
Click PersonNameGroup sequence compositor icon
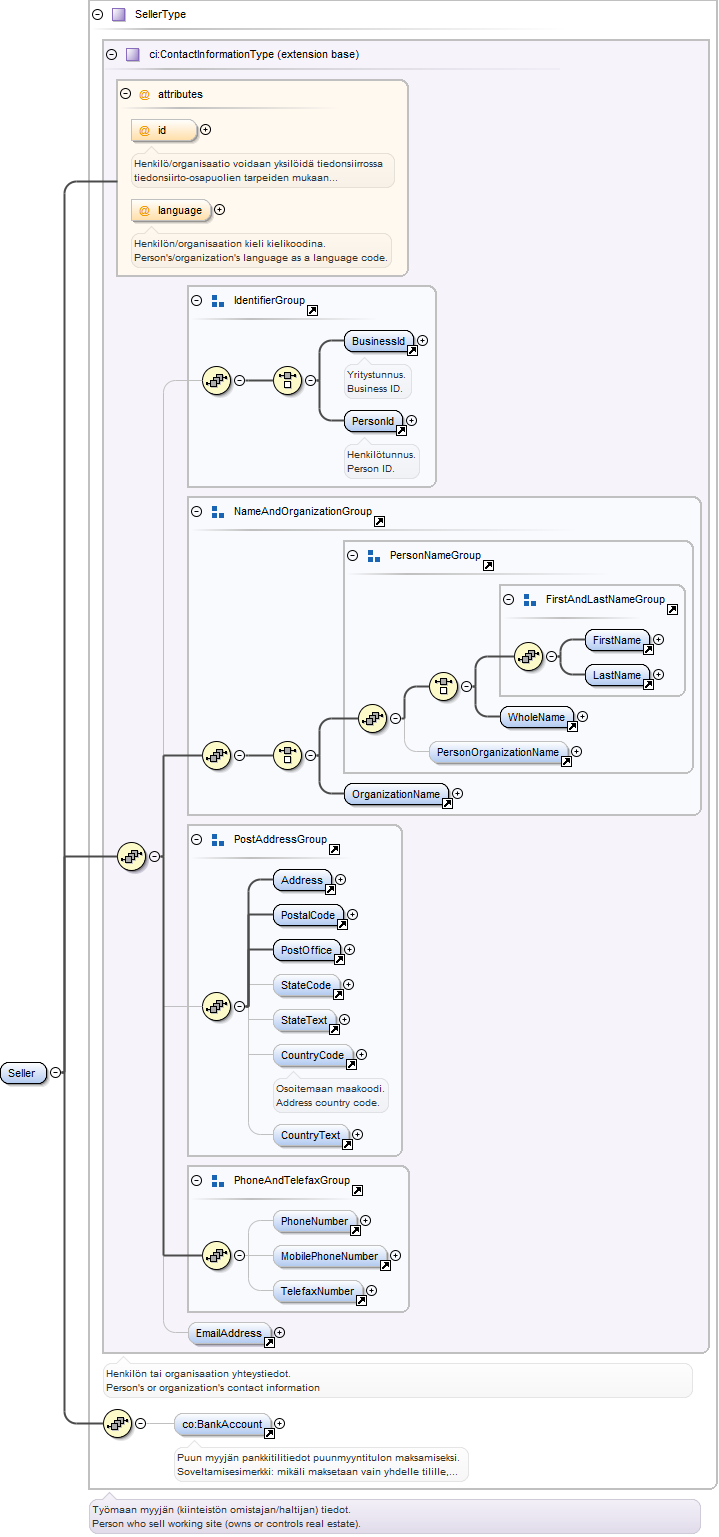tap(373, 717)
